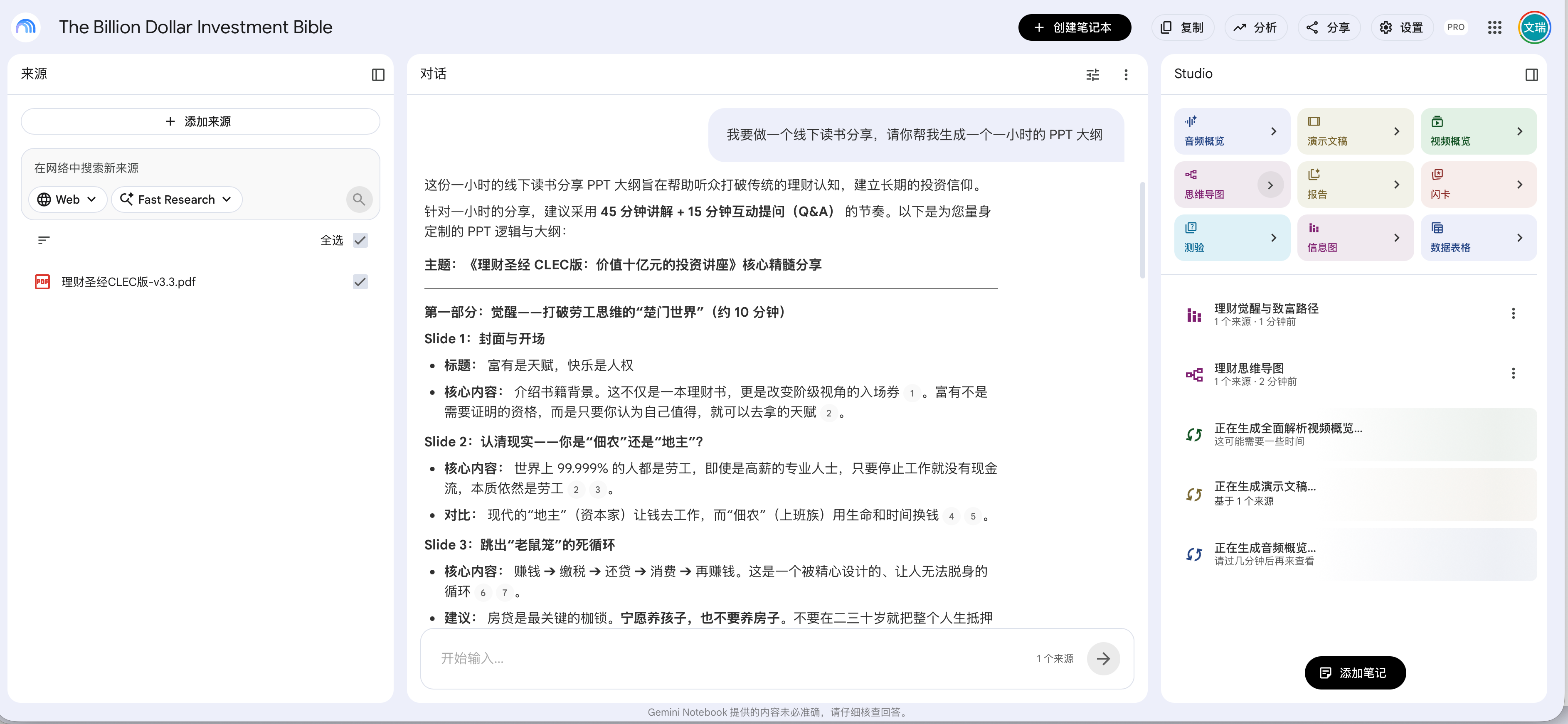Open the 对话 panel more options menu
Viewport: 1568px width, 724px height.
coord(1125,74)
